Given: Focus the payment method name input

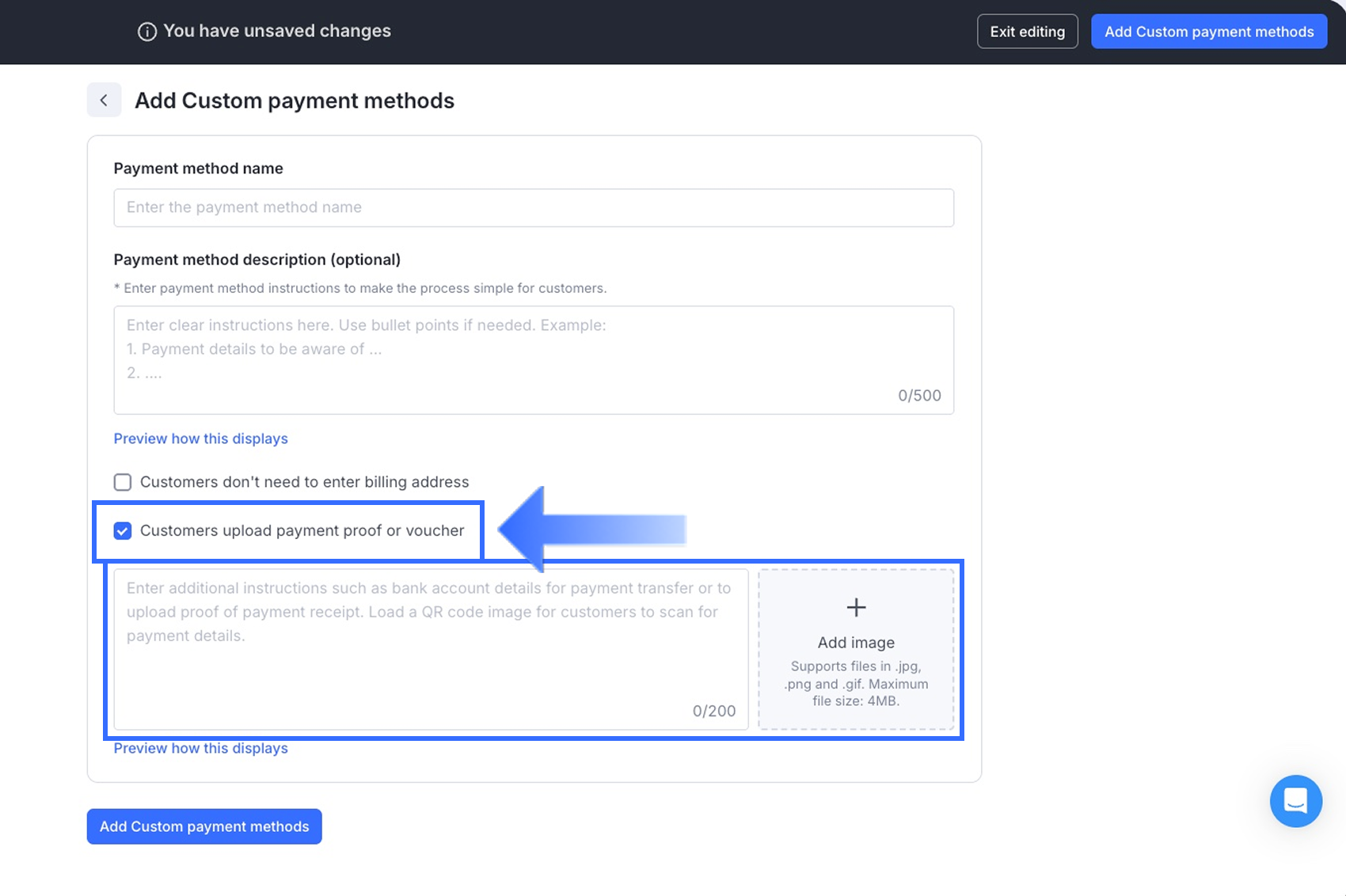Looking at the screenshot, I should 533,207.
